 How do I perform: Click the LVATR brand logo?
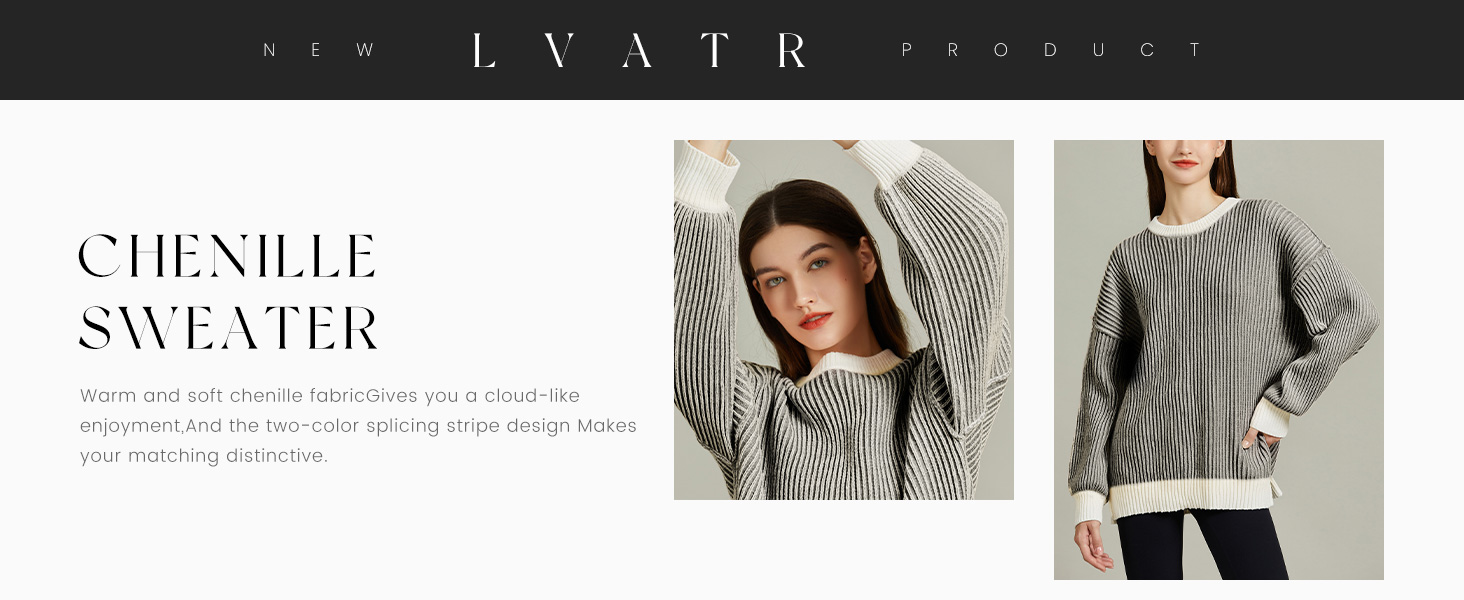point(640,50)
